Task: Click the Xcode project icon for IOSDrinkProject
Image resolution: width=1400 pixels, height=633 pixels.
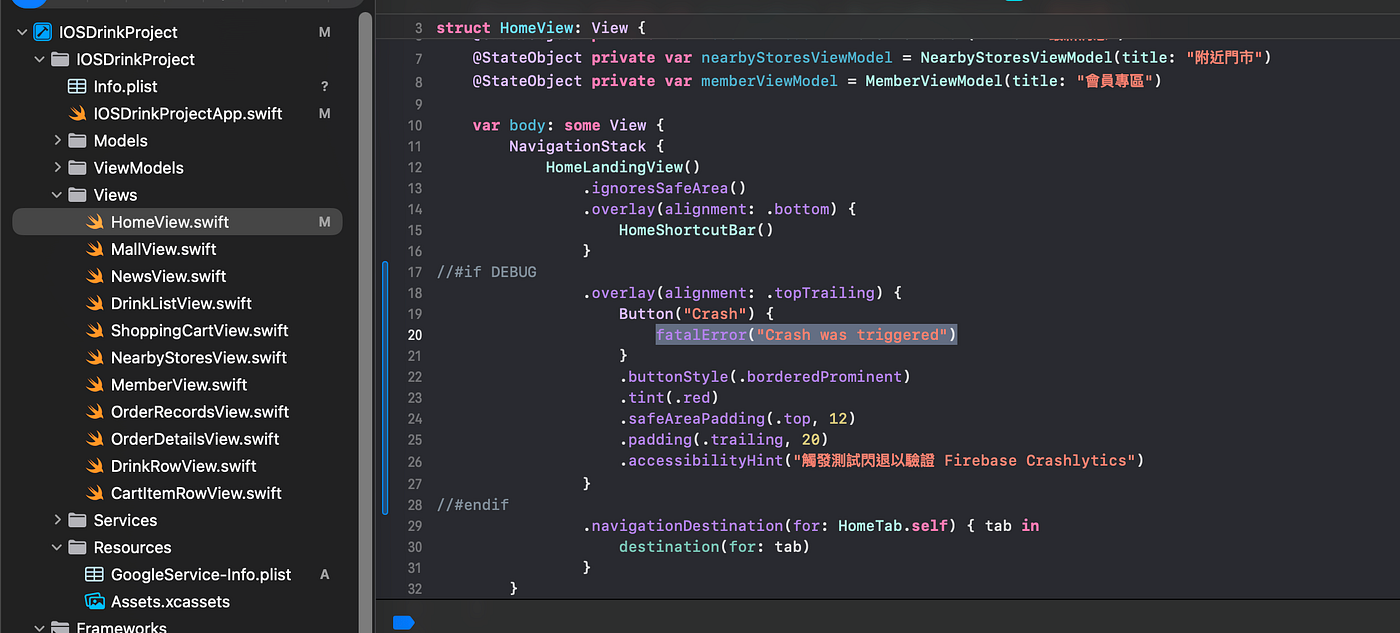Action: click(42, 33)
